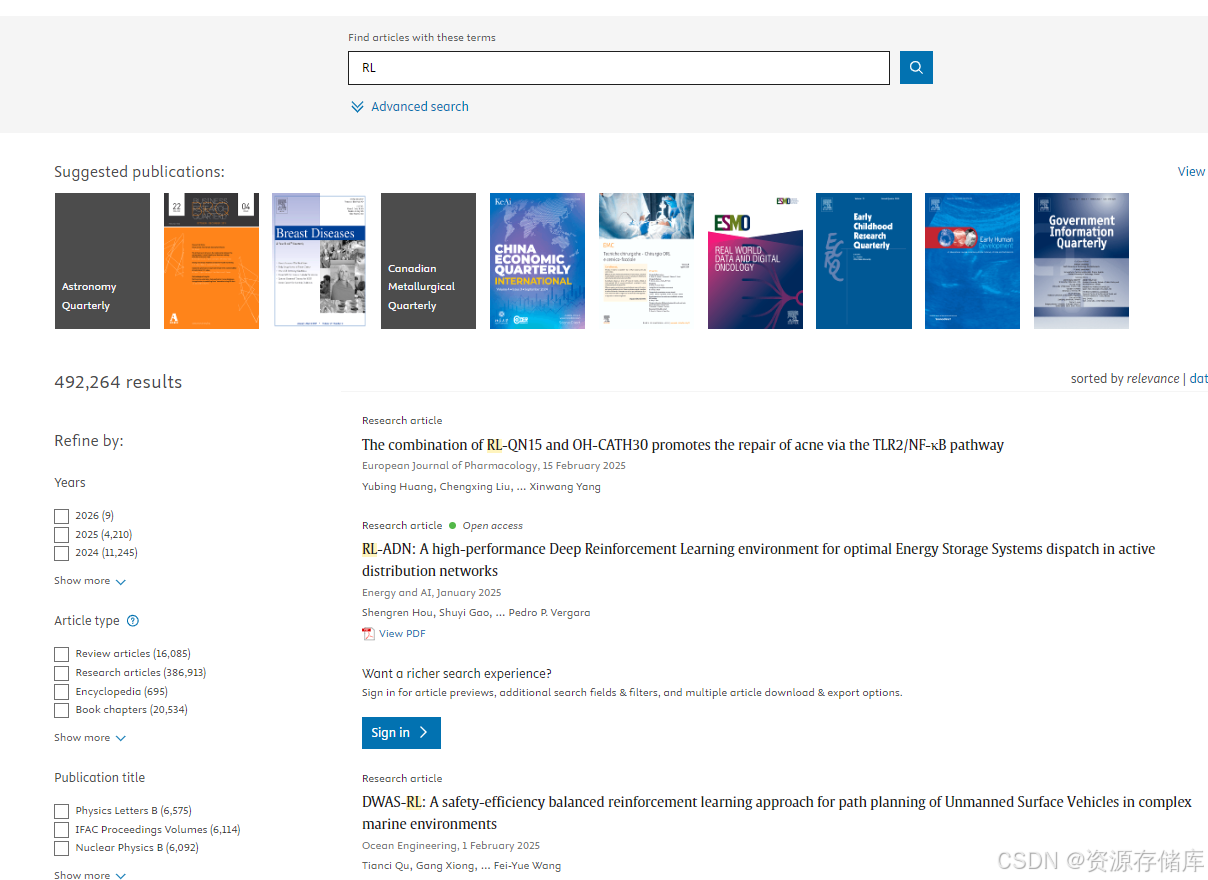
Task: Check Nuclear Physics B publication filter
Action: (x=62, y=848)
